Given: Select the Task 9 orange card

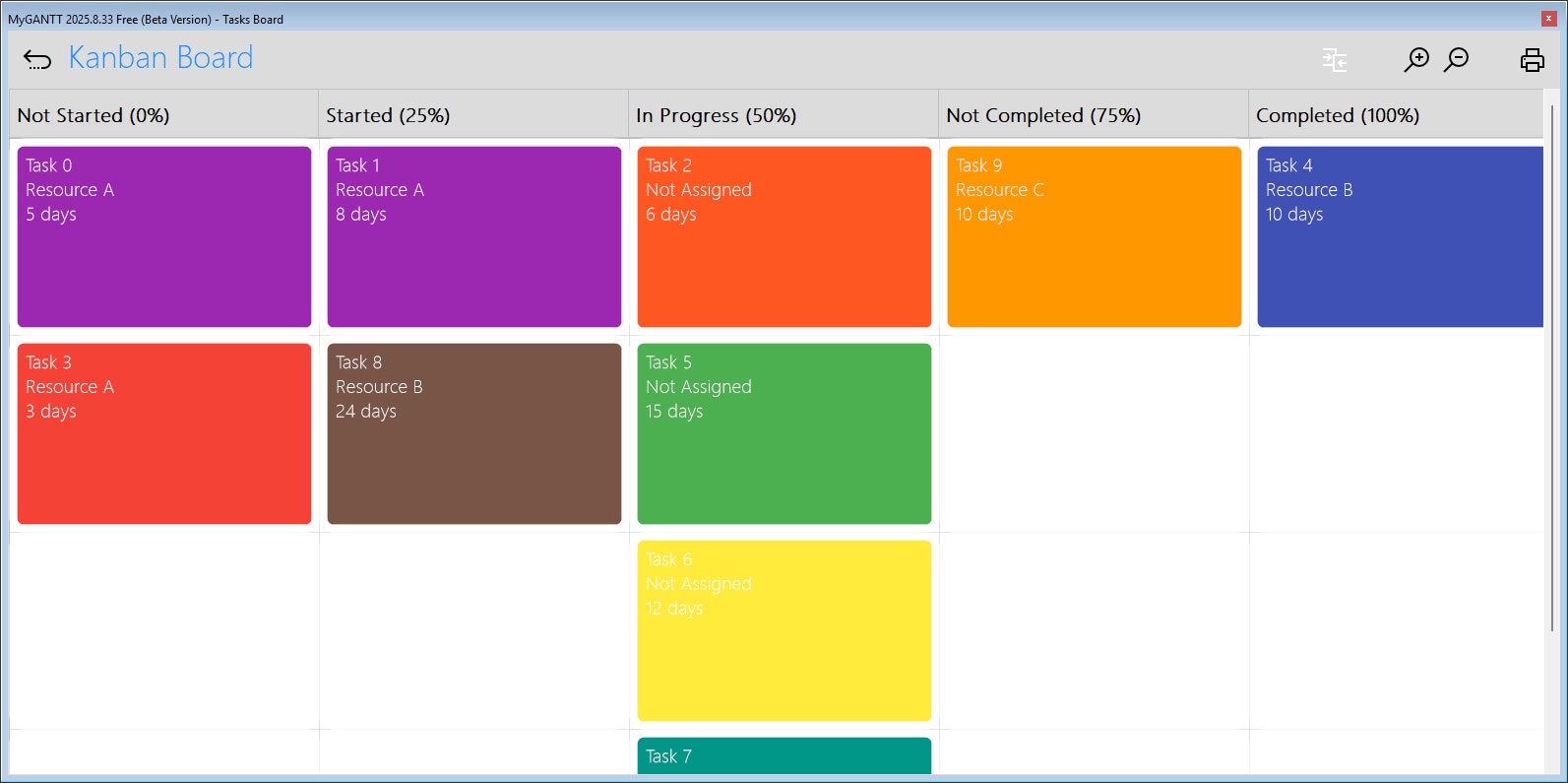Looking at the screenshot, I should [1095, 236].
